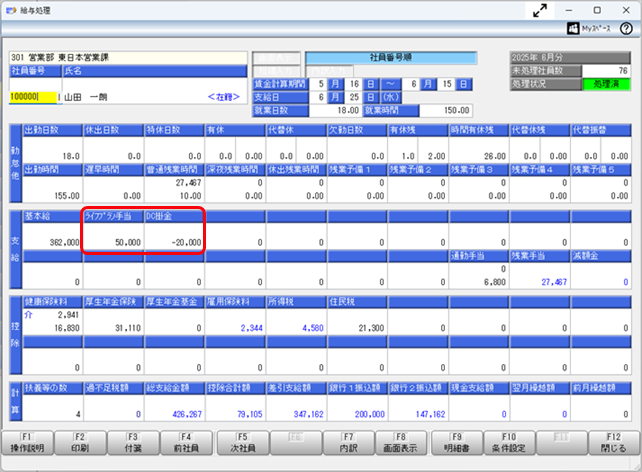This screenshot has width=642, height=472.
Task: Click 介 care insurance value 2,941
Action: tap(68, 315)
